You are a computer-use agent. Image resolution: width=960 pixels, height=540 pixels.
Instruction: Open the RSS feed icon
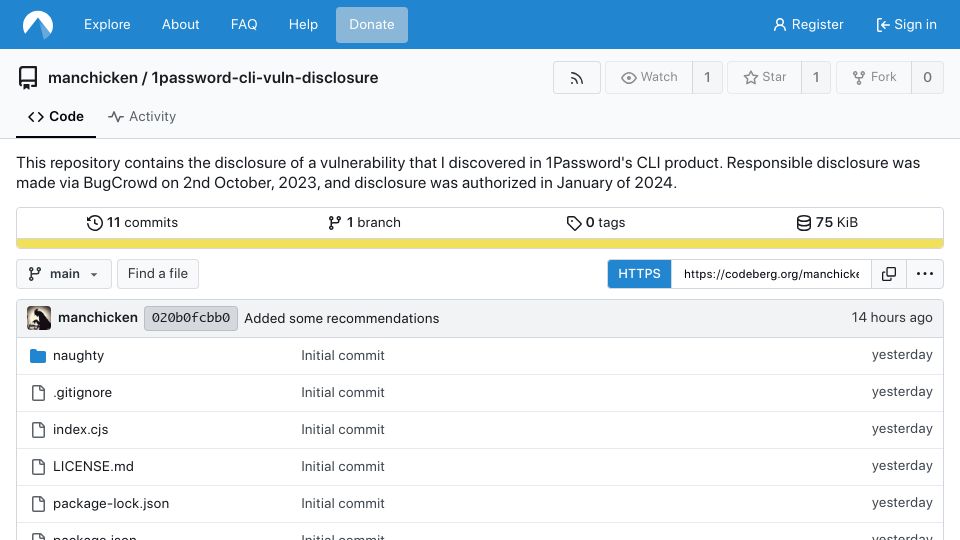[577, 78]
